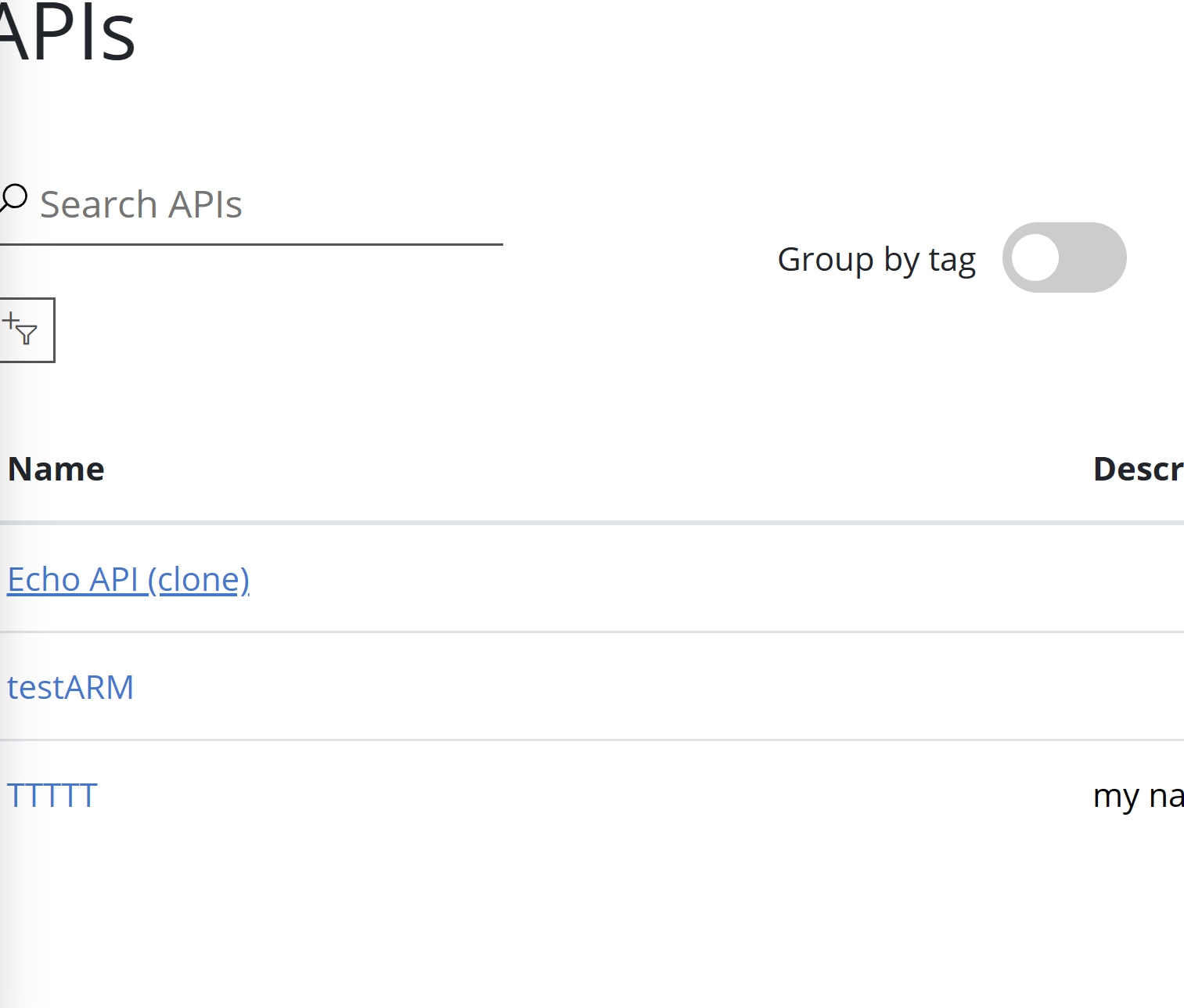The height and width of the screenshot is (1008, 1184).
Task: Click the "Group by tag" label text
Action: (x=876, y=259)
